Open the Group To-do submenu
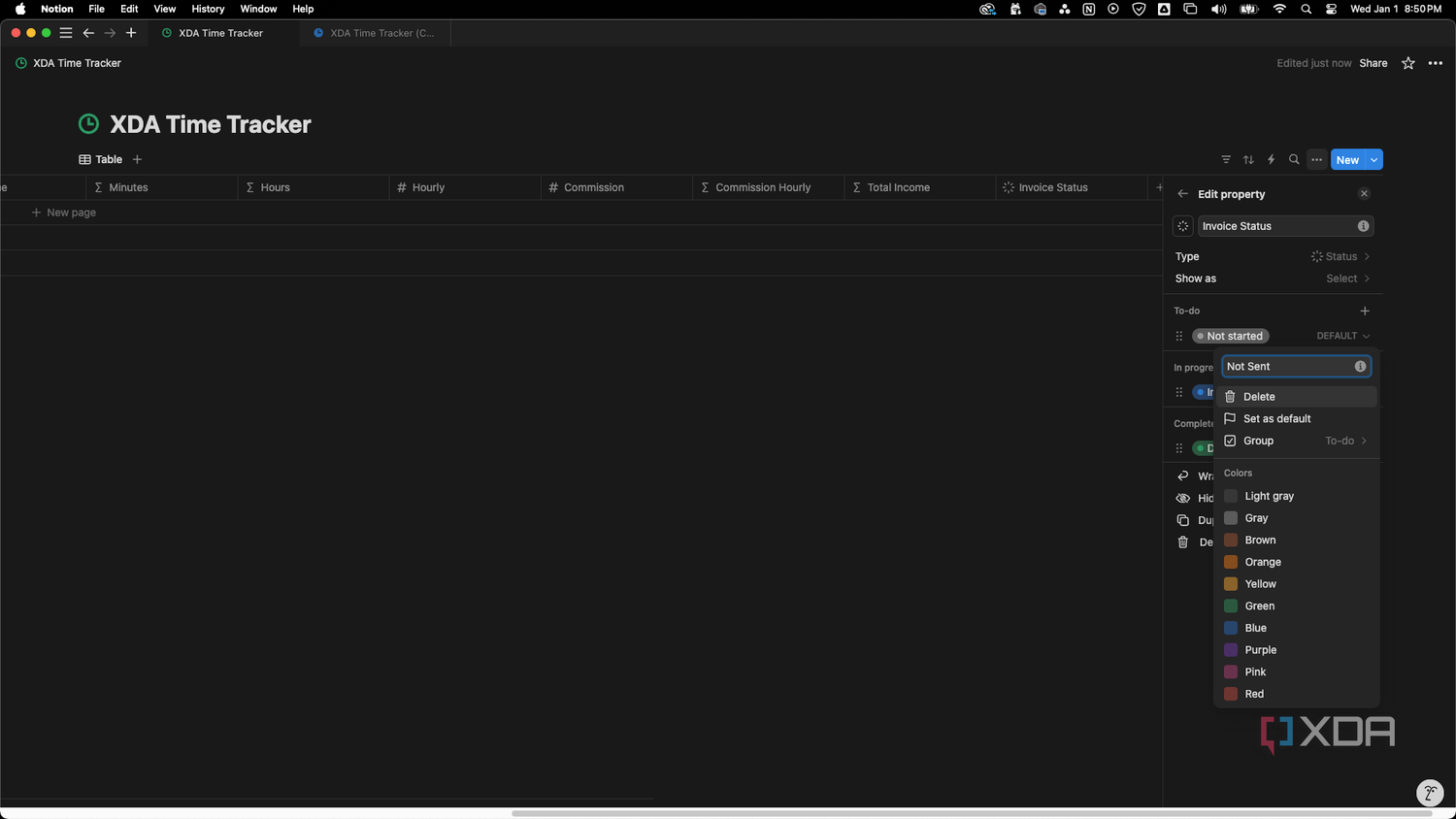This screenshot has height=819, width=1456. (x=1296, y=441)
